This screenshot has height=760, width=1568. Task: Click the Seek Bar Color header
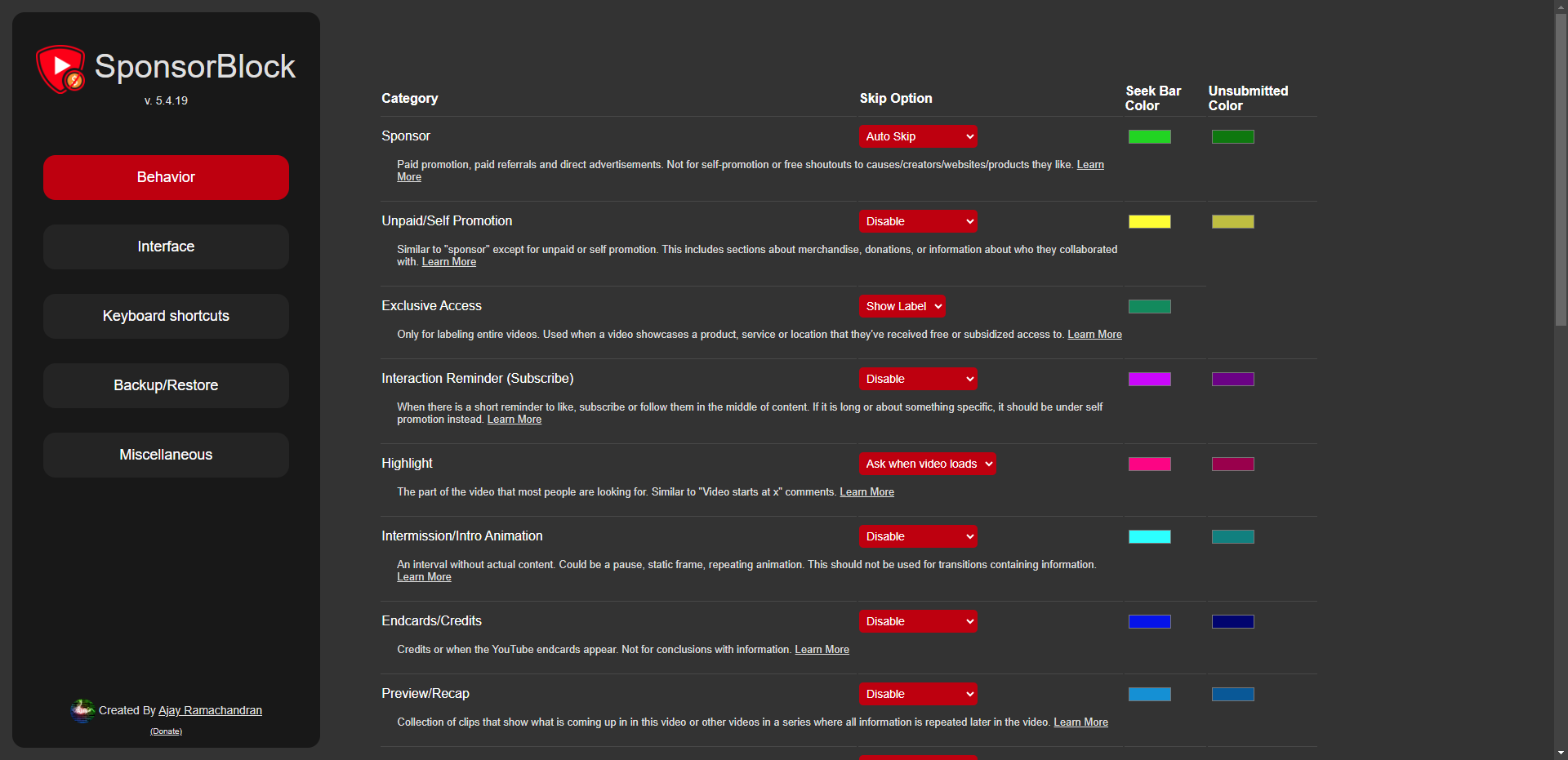click(1152, 98)
